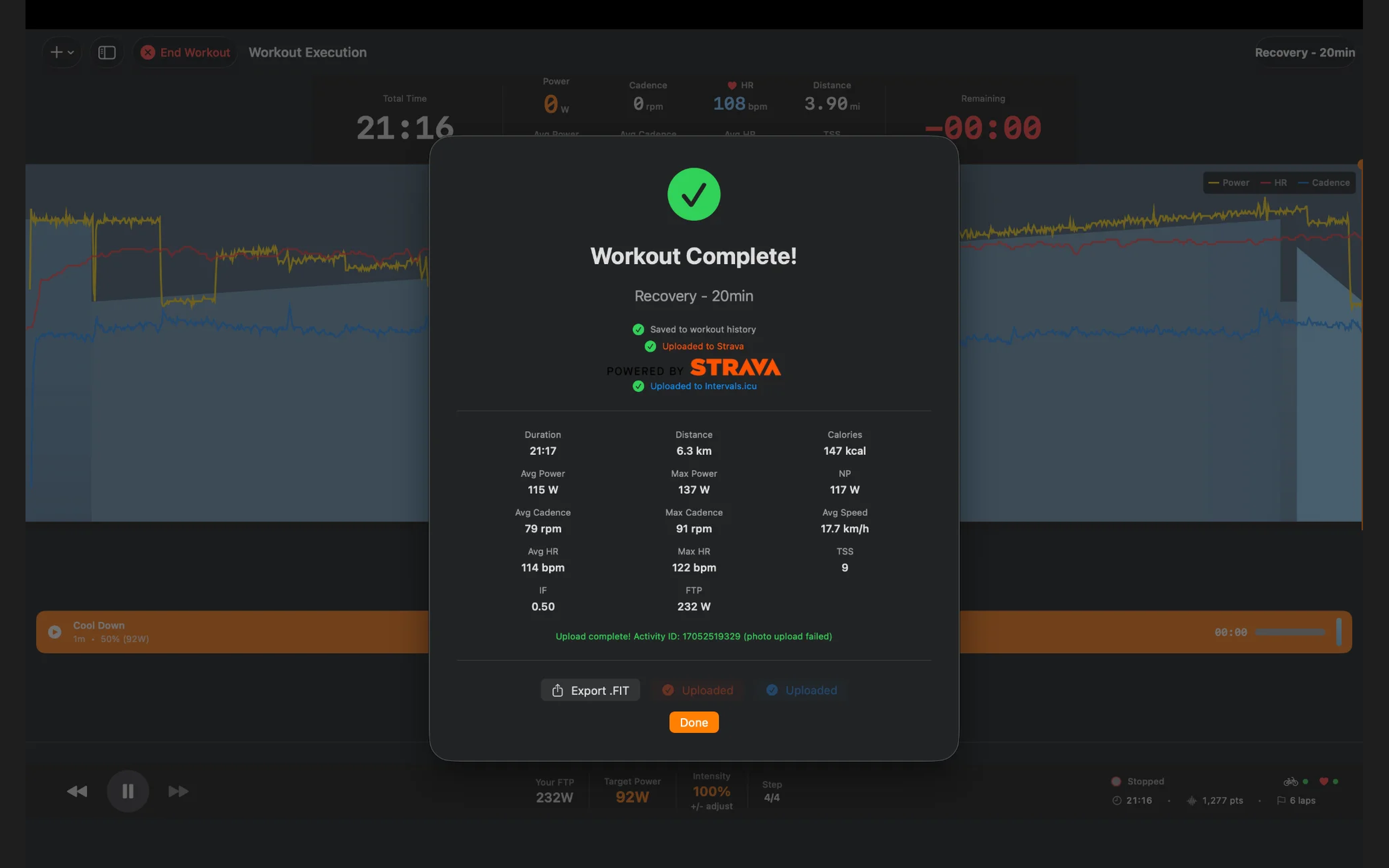
Task: Click the workout chart area on the left
Action: pos(227,343)
